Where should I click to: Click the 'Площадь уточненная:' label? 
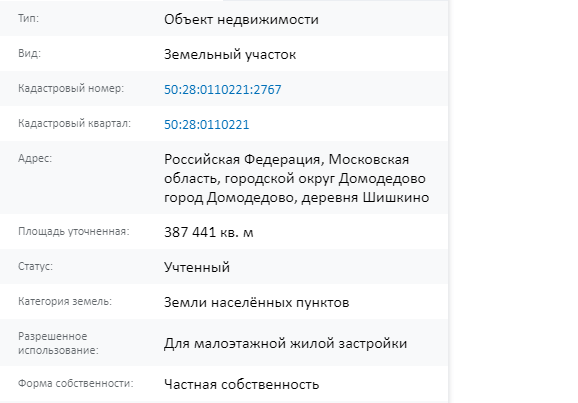point(74,232)
